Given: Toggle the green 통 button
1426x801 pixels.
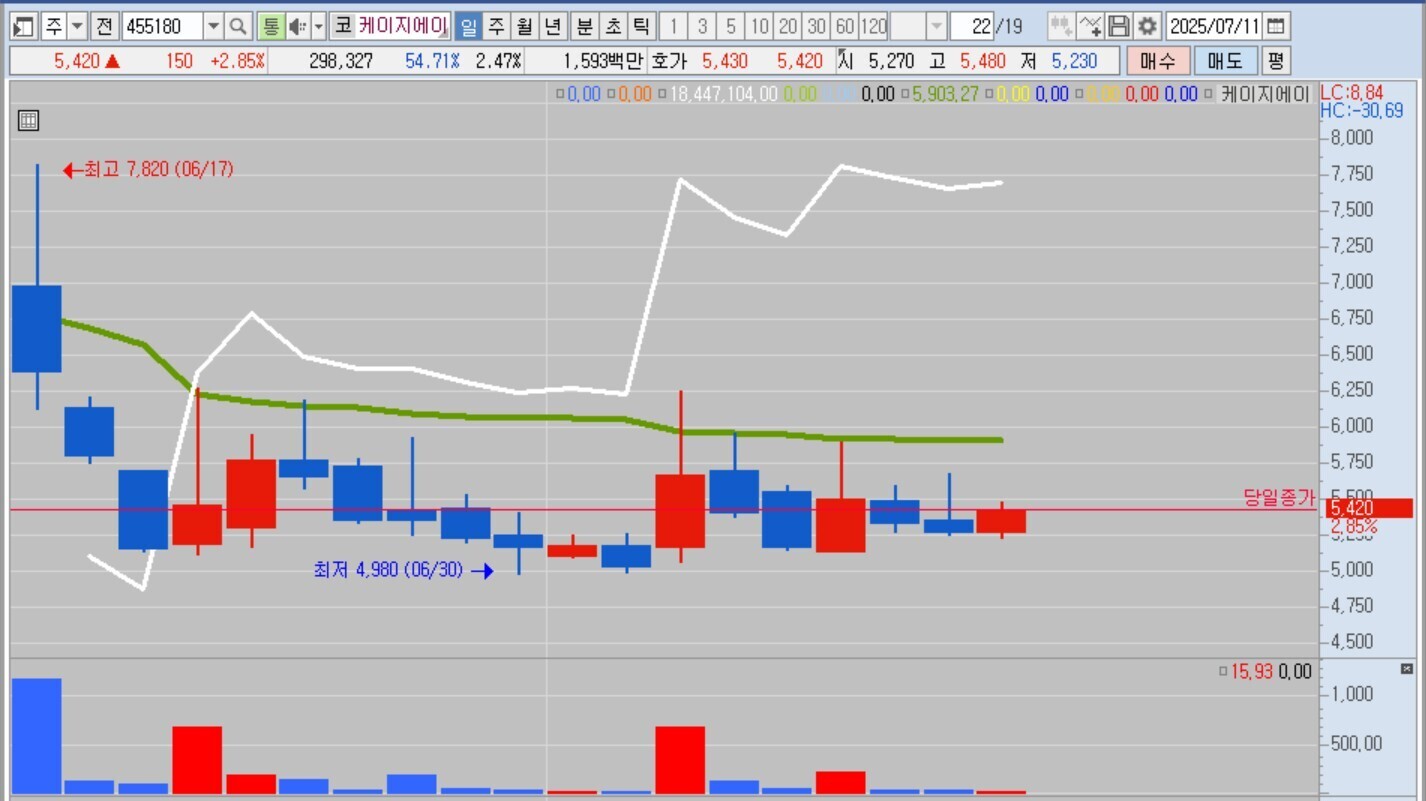Looking at the screenshot, I should point(270,26).
